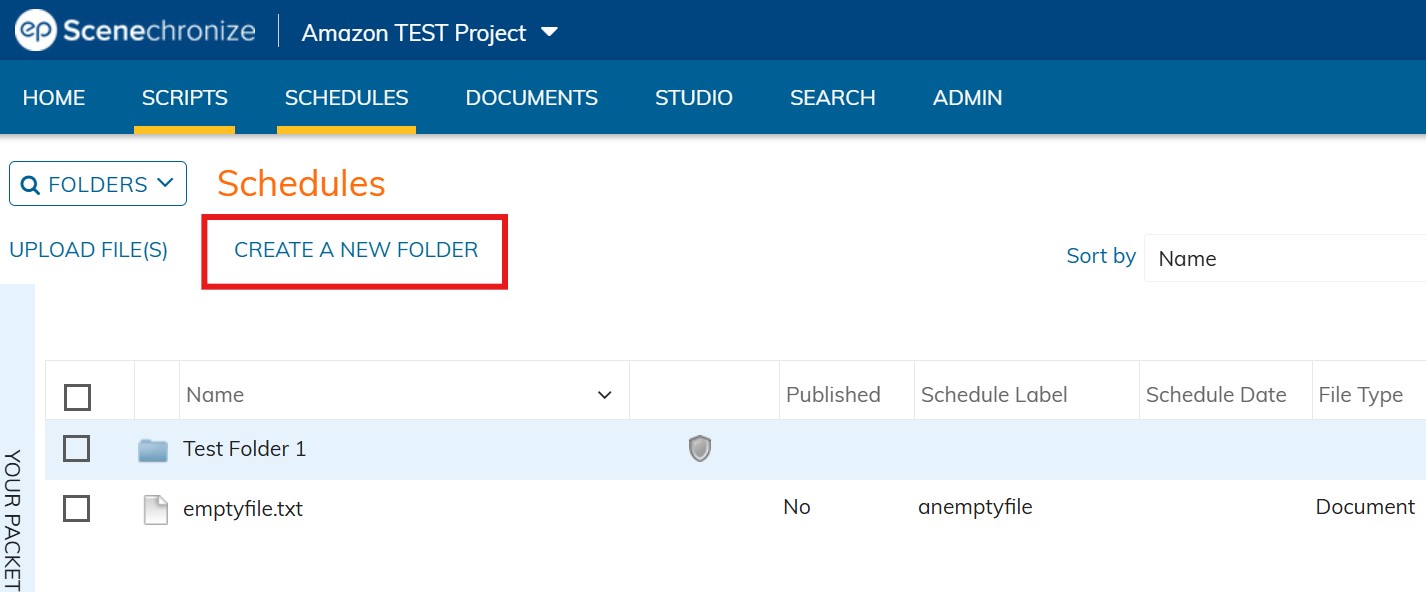Screen dimensions: 1426x592
Task: Expand the FOLDERS search dropdown
Action: [98, 184]
